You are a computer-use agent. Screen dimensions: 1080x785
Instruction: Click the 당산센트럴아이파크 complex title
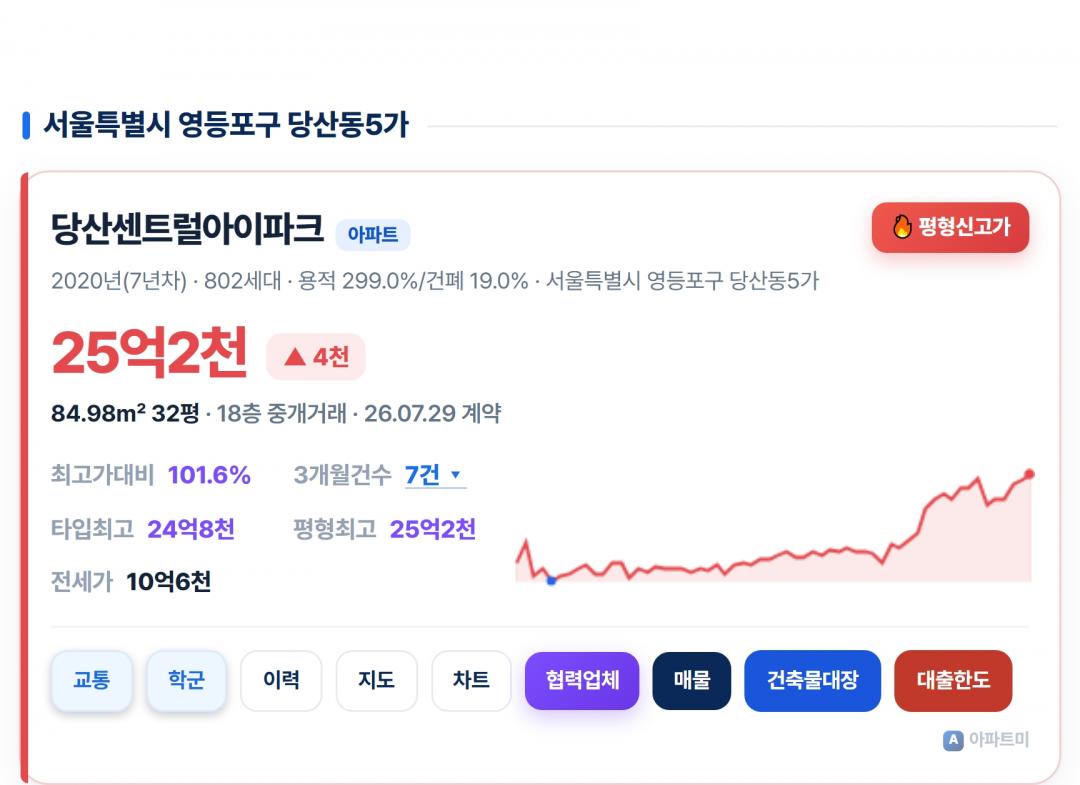pos(187,228)
